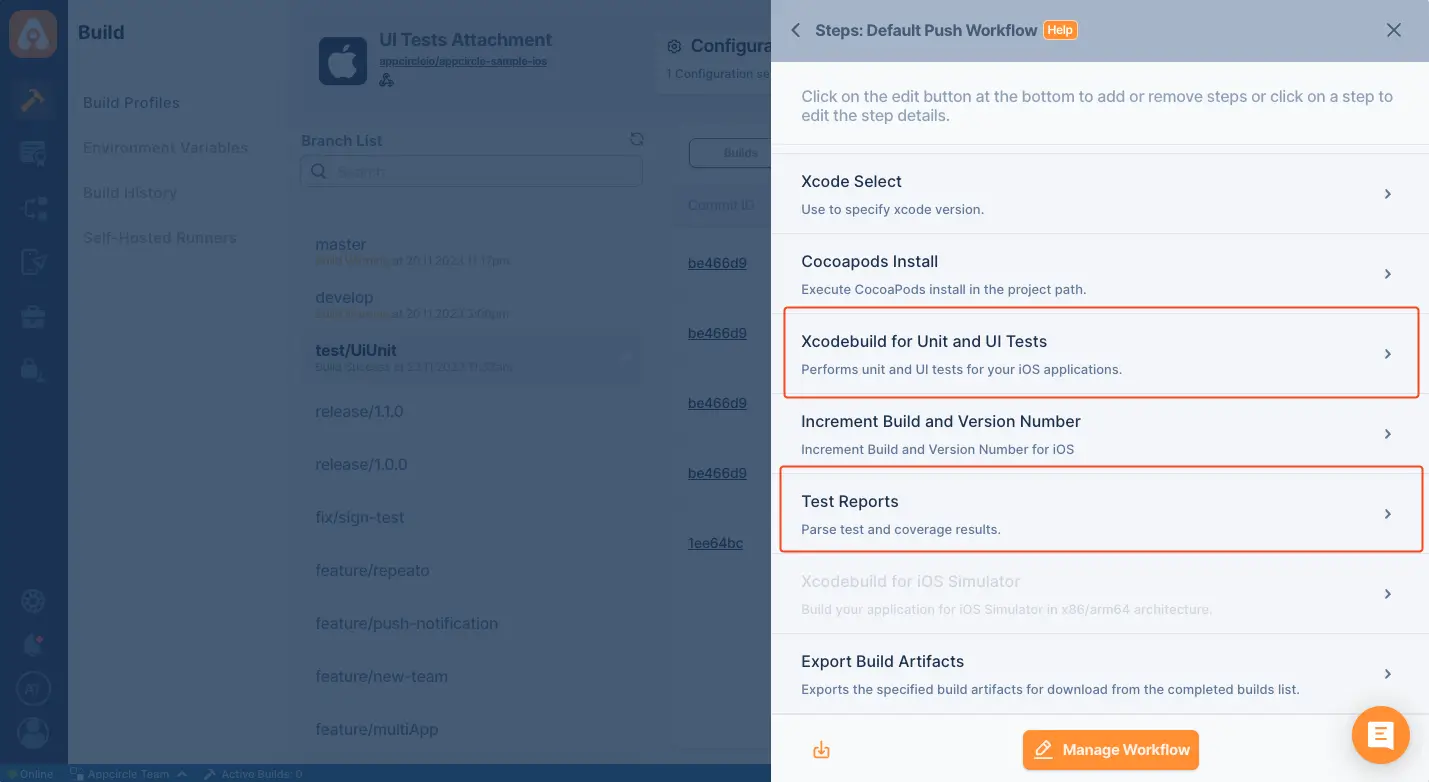Image resolution: width=1429 pixels, height=782 pixels.
Task: Open the briefcase icon in left sidebar
Action: [x=33, y=317]
